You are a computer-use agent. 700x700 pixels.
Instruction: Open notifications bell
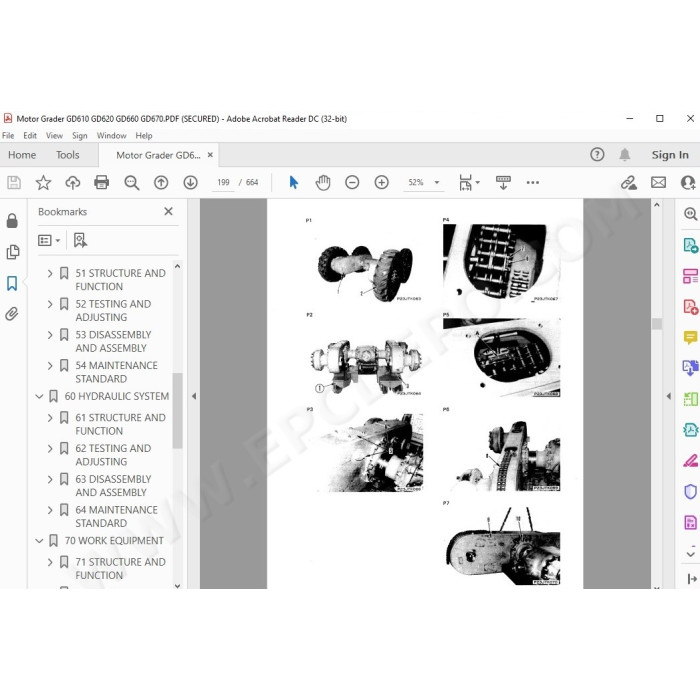(625, 154)
